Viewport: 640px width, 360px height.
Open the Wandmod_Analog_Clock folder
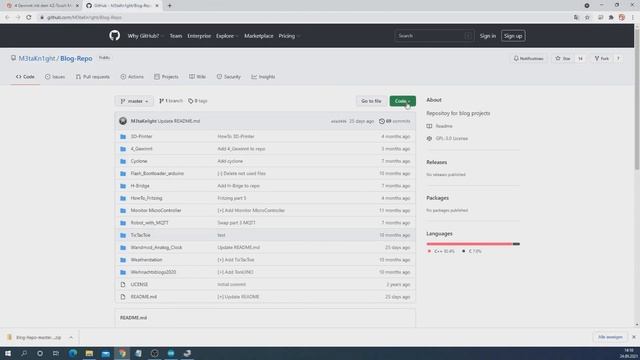click(156, 247)
